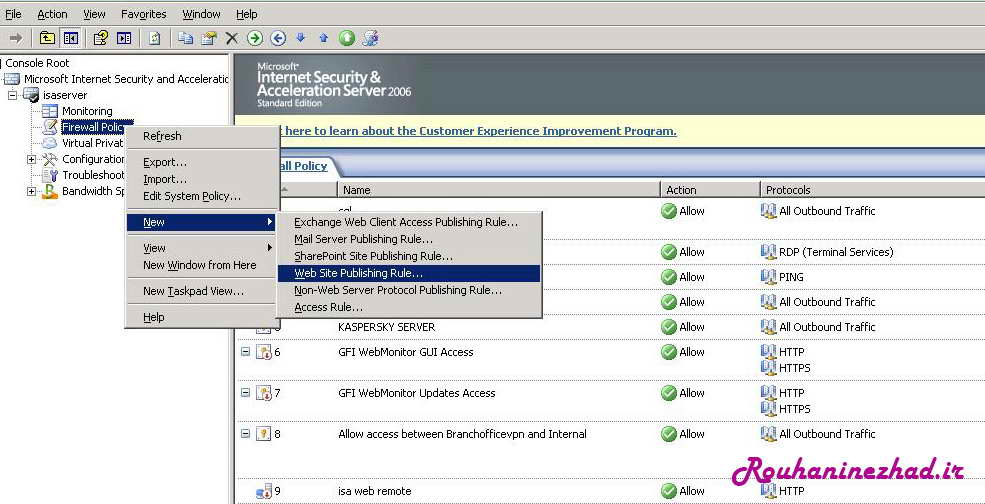Choose Export... from the context menu
The width and height of the screenshot is (985, 504).
point(202,162)
